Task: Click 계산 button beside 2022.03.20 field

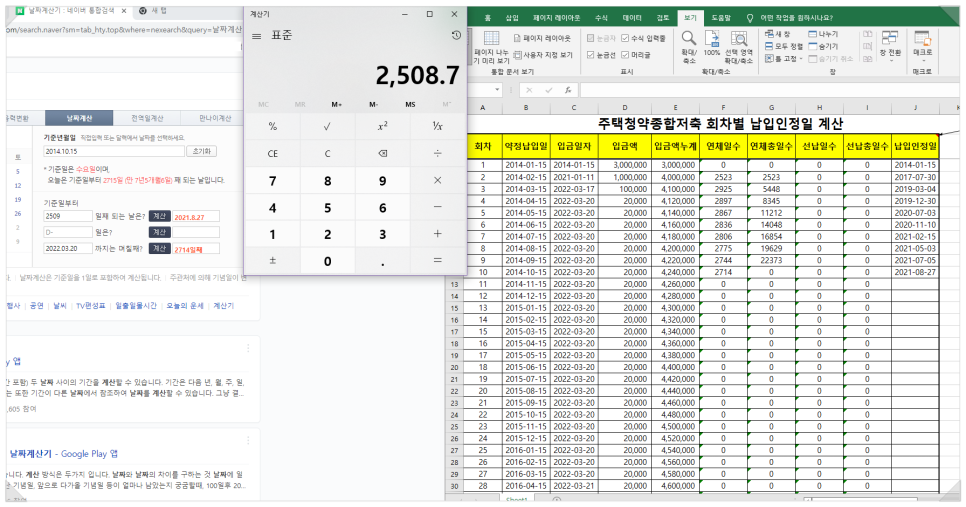Action: [160, 248]
